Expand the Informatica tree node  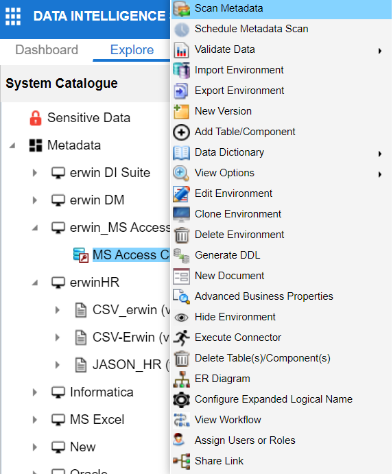tap(35, 392)
